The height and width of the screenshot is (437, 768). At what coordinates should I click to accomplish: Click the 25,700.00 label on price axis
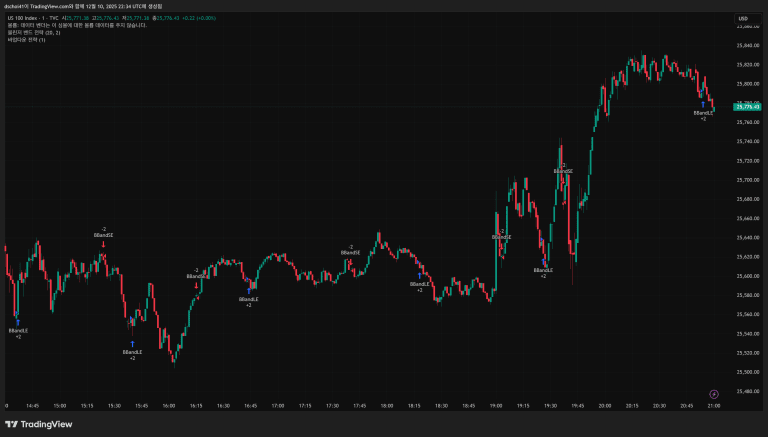(748, 180)
